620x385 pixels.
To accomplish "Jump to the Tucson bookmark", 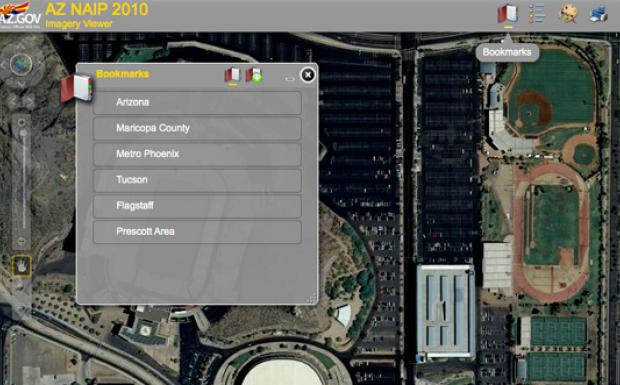I will pyautogui.click(x=197, y=180).
